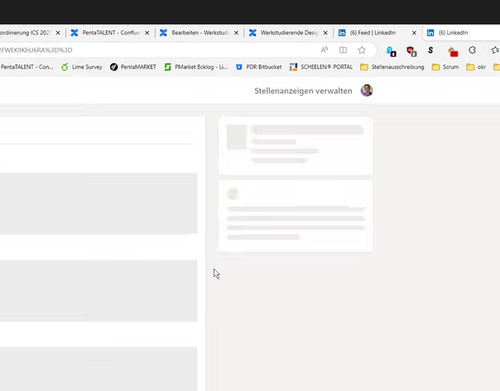
Task: Open the PentaMARKET bookmark
Action: coord(133,67)
